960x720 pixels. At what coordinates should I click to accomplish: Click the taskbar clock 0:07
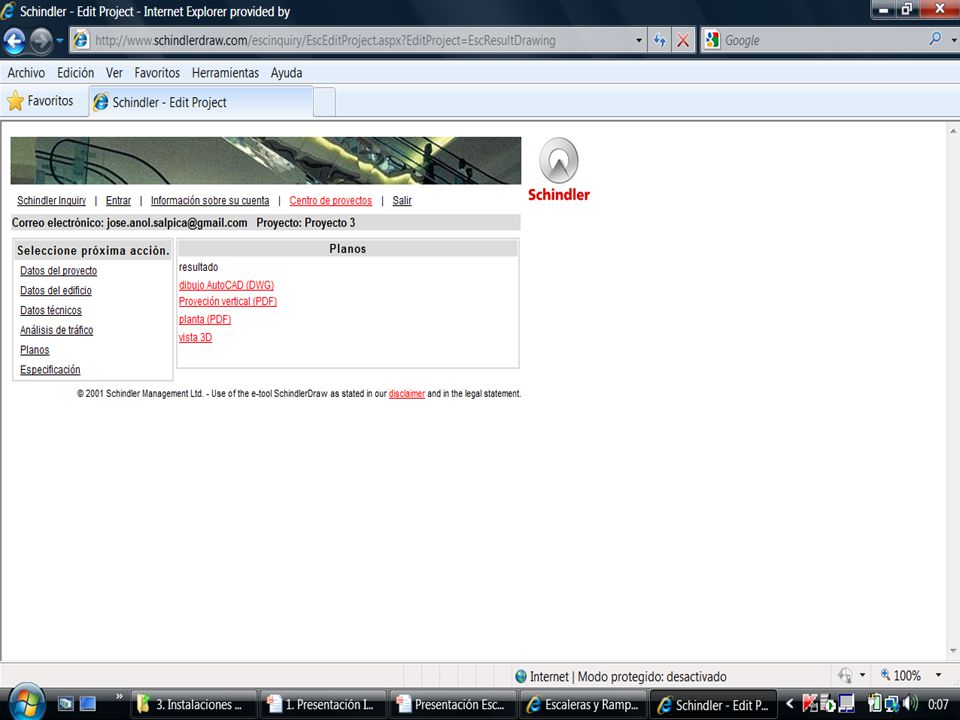[x=938, y=704]
